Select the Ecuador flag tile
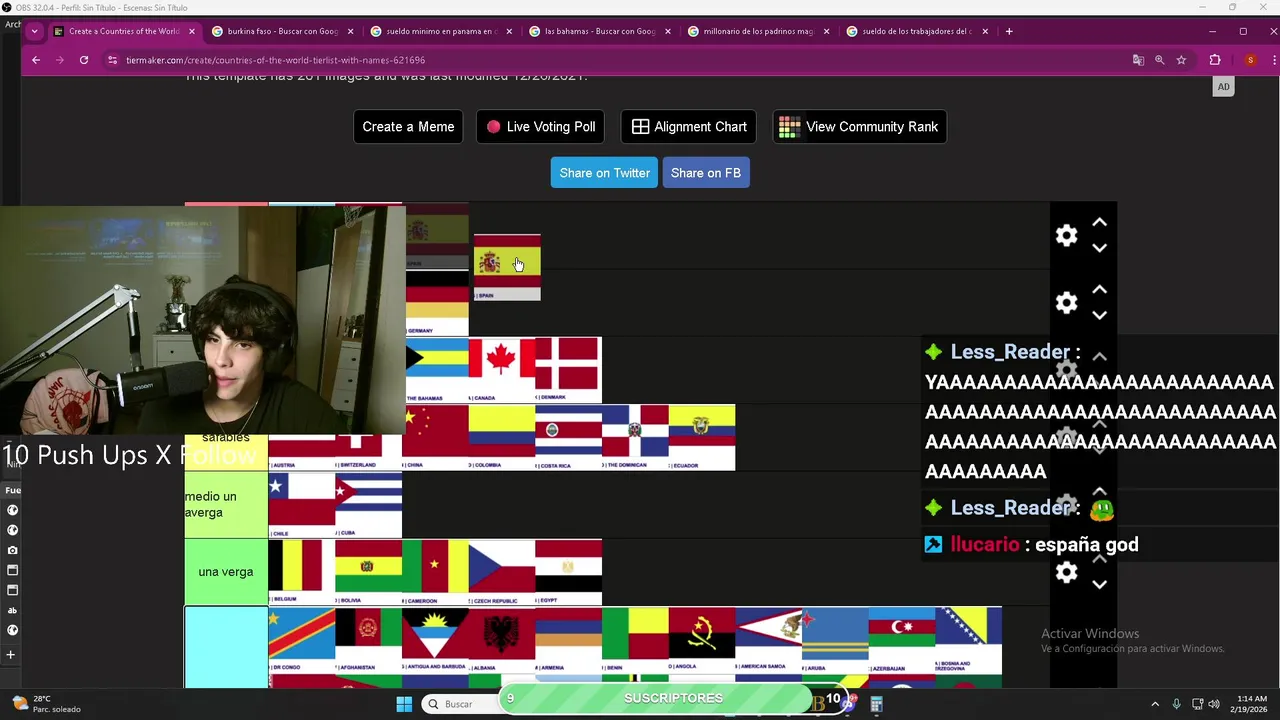 [x=702, y=437]
